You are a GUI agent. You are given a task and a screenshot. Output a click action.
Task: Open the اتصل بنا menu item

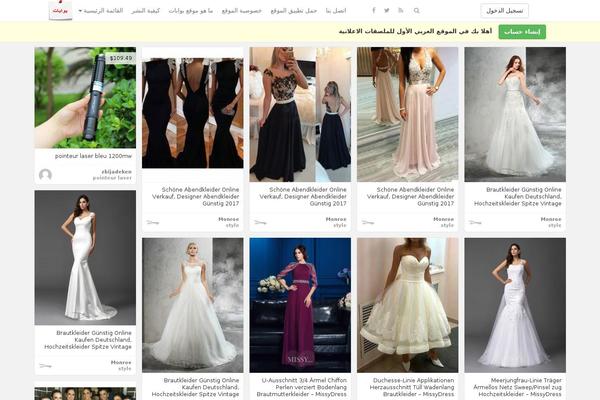coord(336,11)
